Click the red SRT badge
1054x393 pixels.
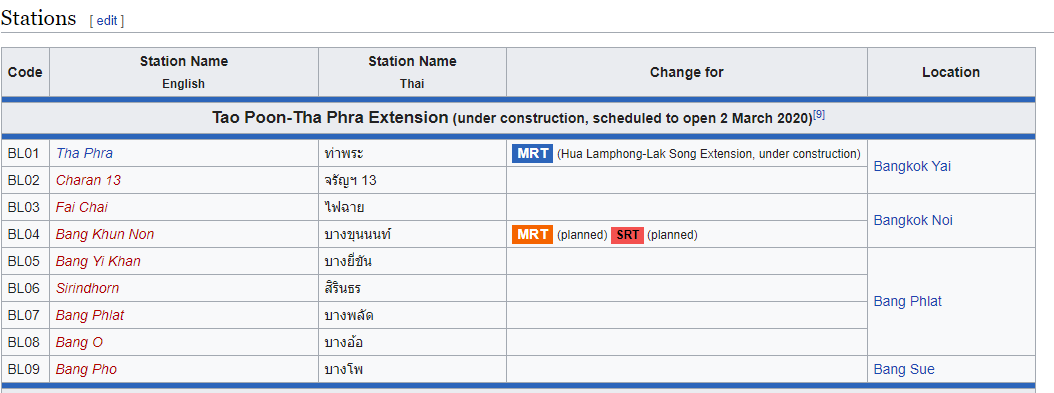click(627, 234)
